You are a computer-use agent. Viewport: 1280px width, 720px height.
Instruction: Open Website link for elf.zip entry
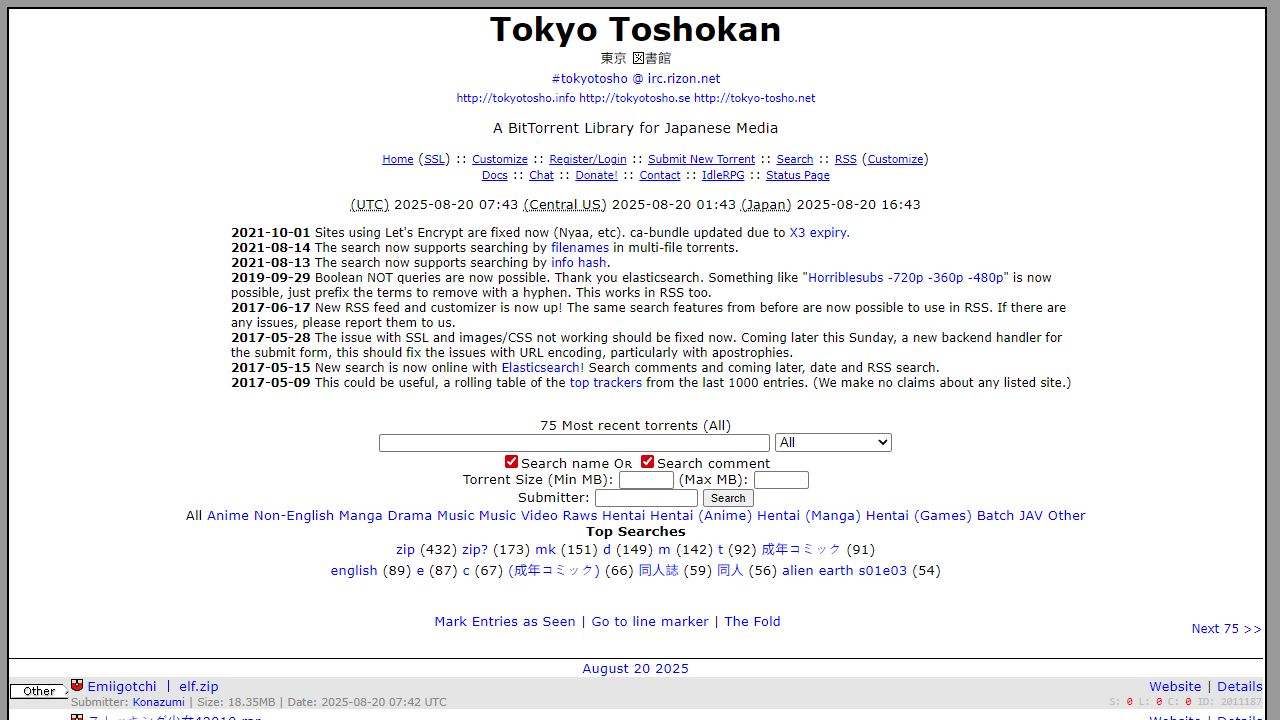coord(1175,687)
